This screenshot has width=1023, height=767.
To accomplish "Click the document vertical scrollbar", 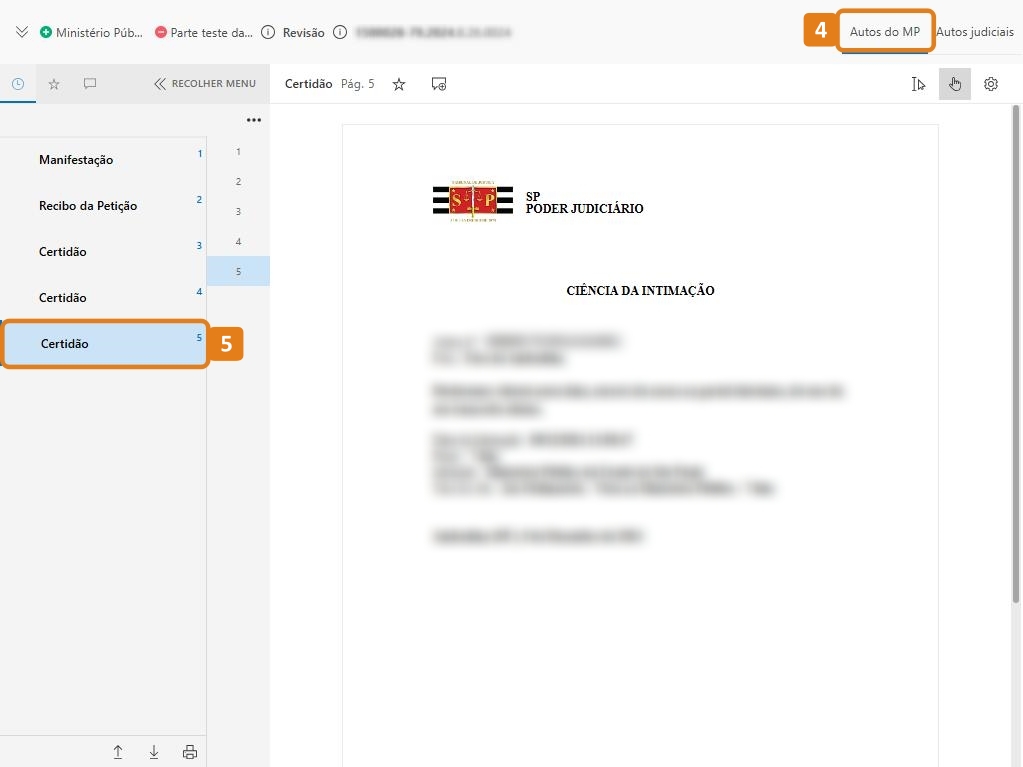I will point(1016,350).
